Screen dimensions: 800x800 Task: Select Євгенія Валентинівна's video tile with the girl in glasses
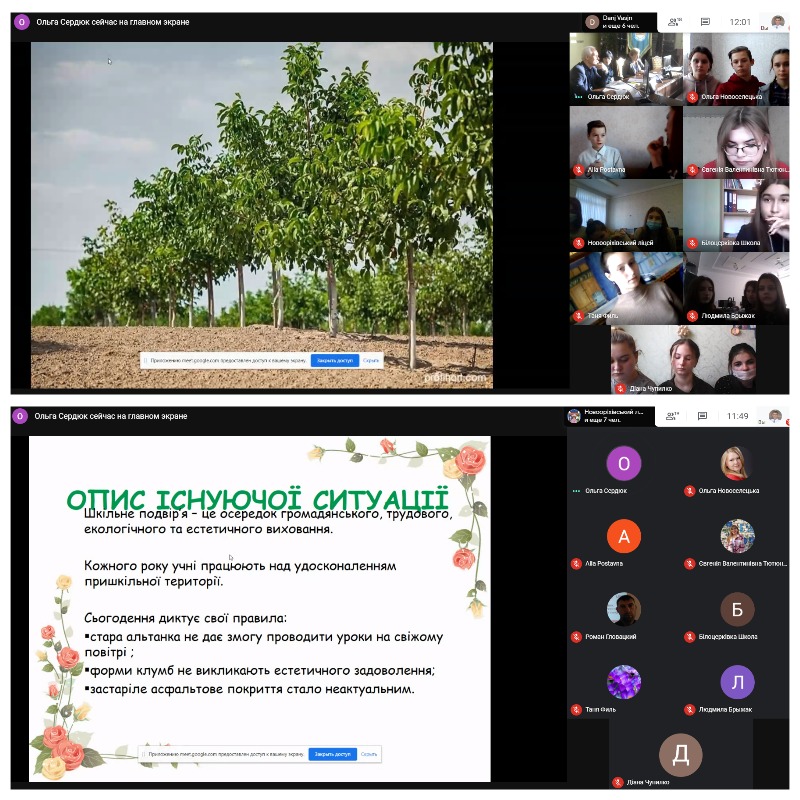(736, 142)
